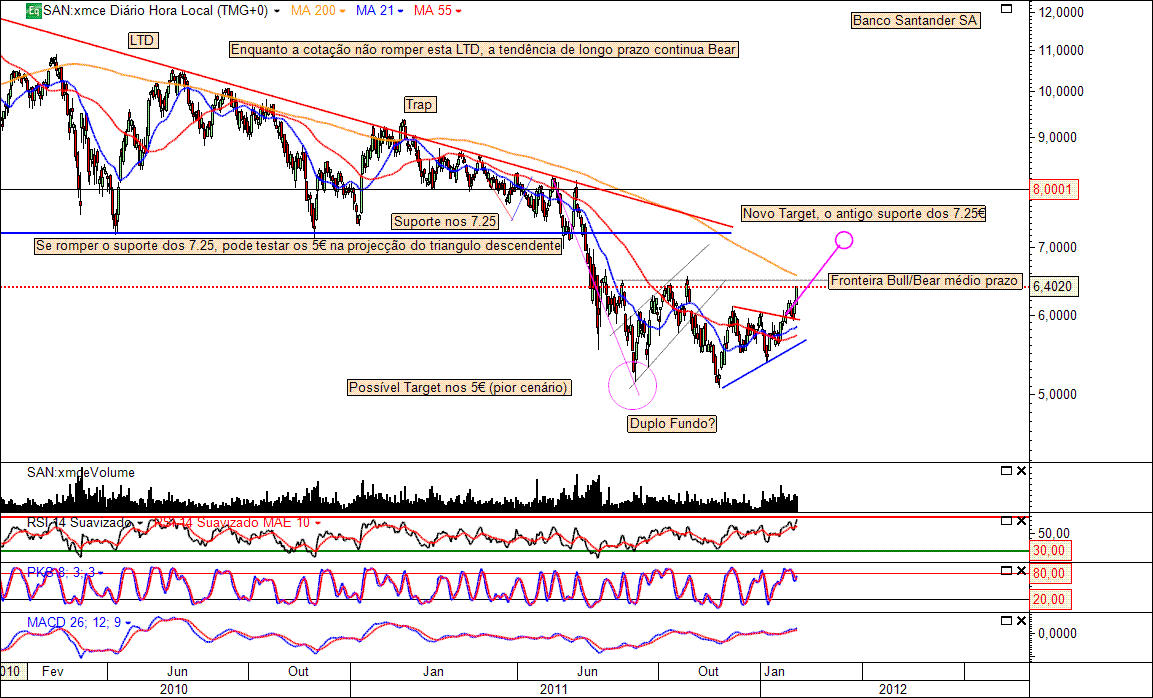Open the PKS 8; 3; 3 dropdown
Screen dimensions: 1153x698
pyautogui.click(x=100, y=572)
